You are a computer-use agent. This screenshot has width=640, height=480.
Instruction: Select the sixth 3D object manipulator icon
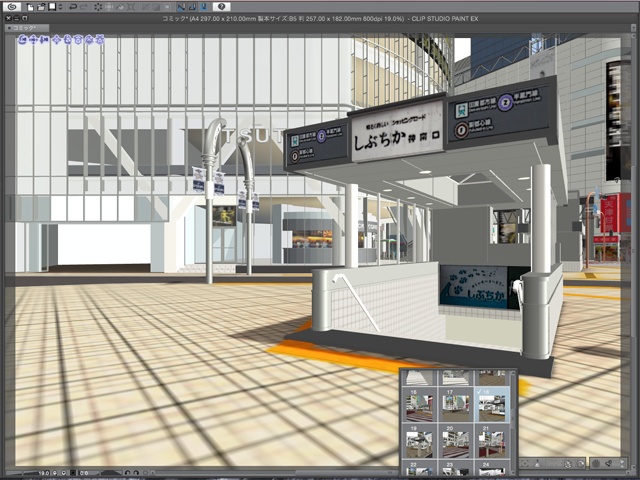78,40
